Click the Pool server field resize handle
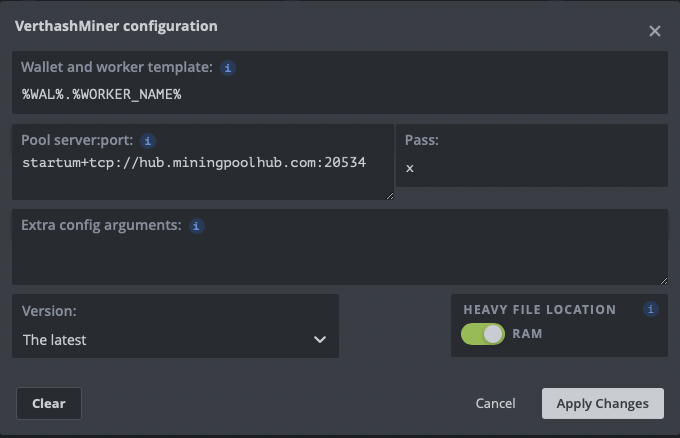The height and width of the screenshot is (438, 680). (390, 196)
